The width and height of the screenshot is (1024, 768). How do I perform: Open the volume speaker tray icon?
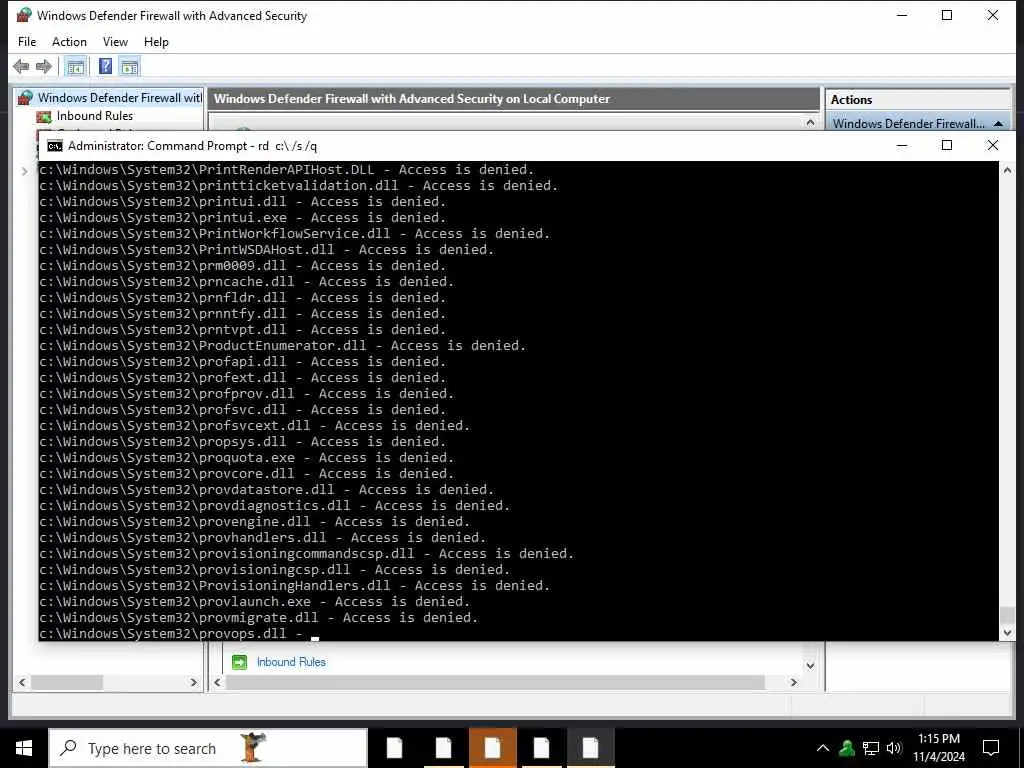coord(894,748)
